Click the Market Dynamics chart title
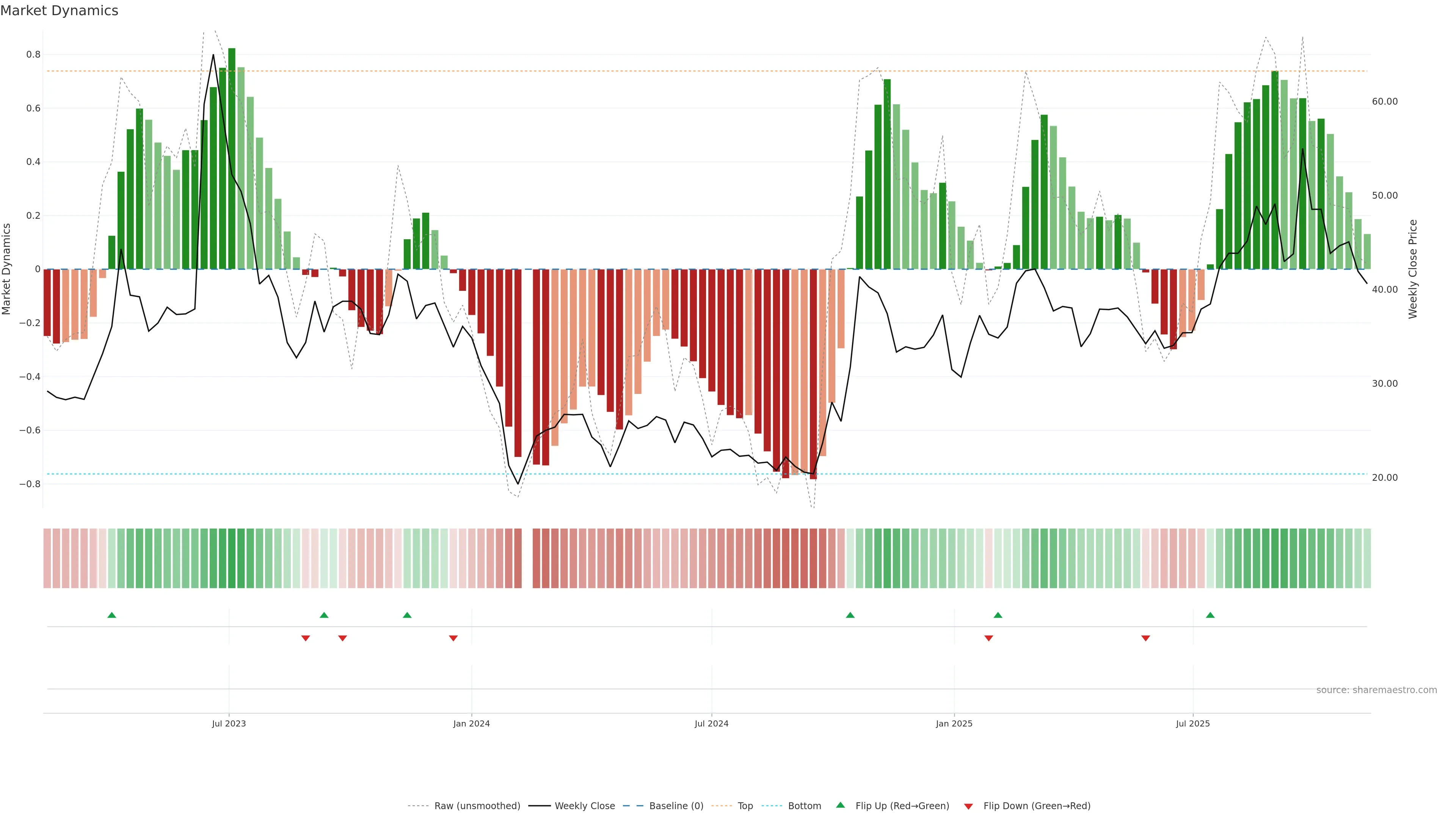 [x=60, y=11]
